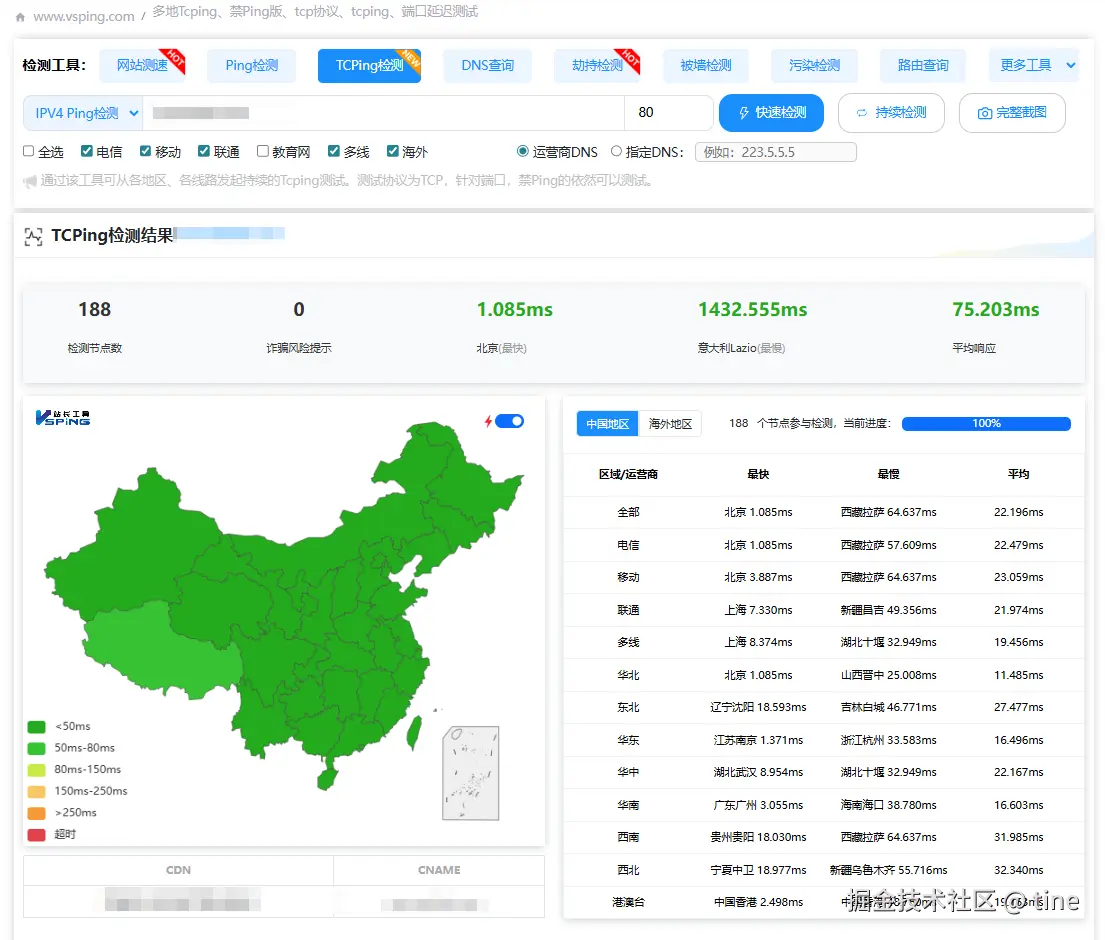The width and height of the screenshot is (1105, 940).
Task: Open the IPV4 Ping检测 dropdown
Action: pos(83,113)
